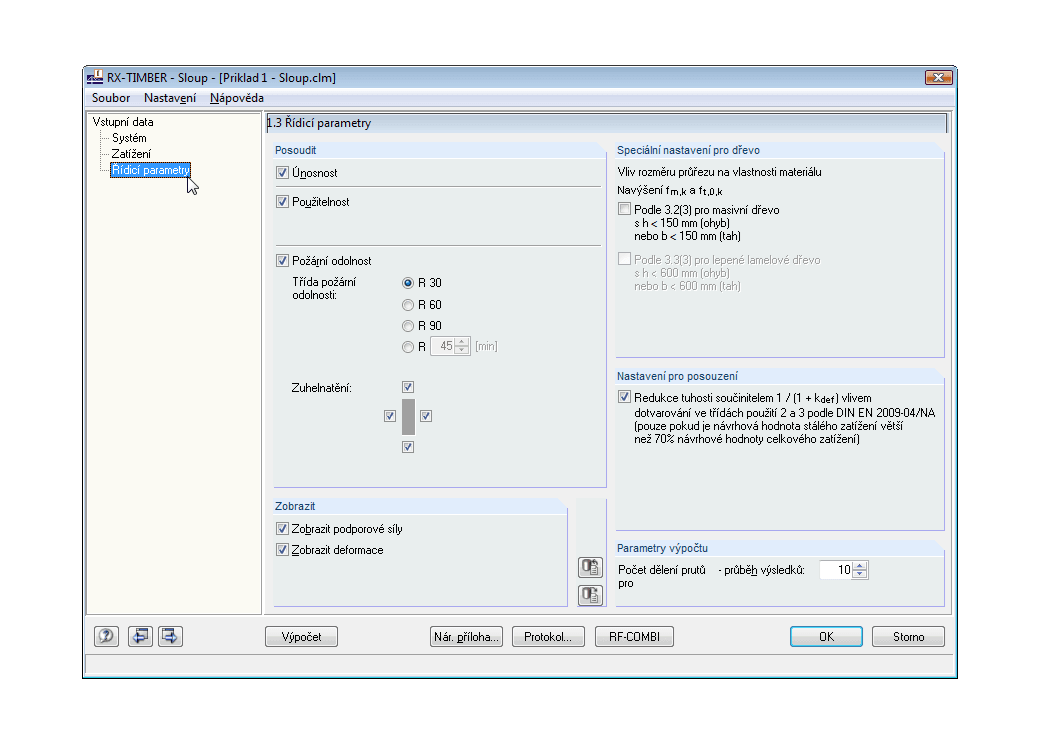This screenshot has height=744, width=1040.
Task: Select 'Zatížení' in the input data tree
Action: tap(132, 154)
